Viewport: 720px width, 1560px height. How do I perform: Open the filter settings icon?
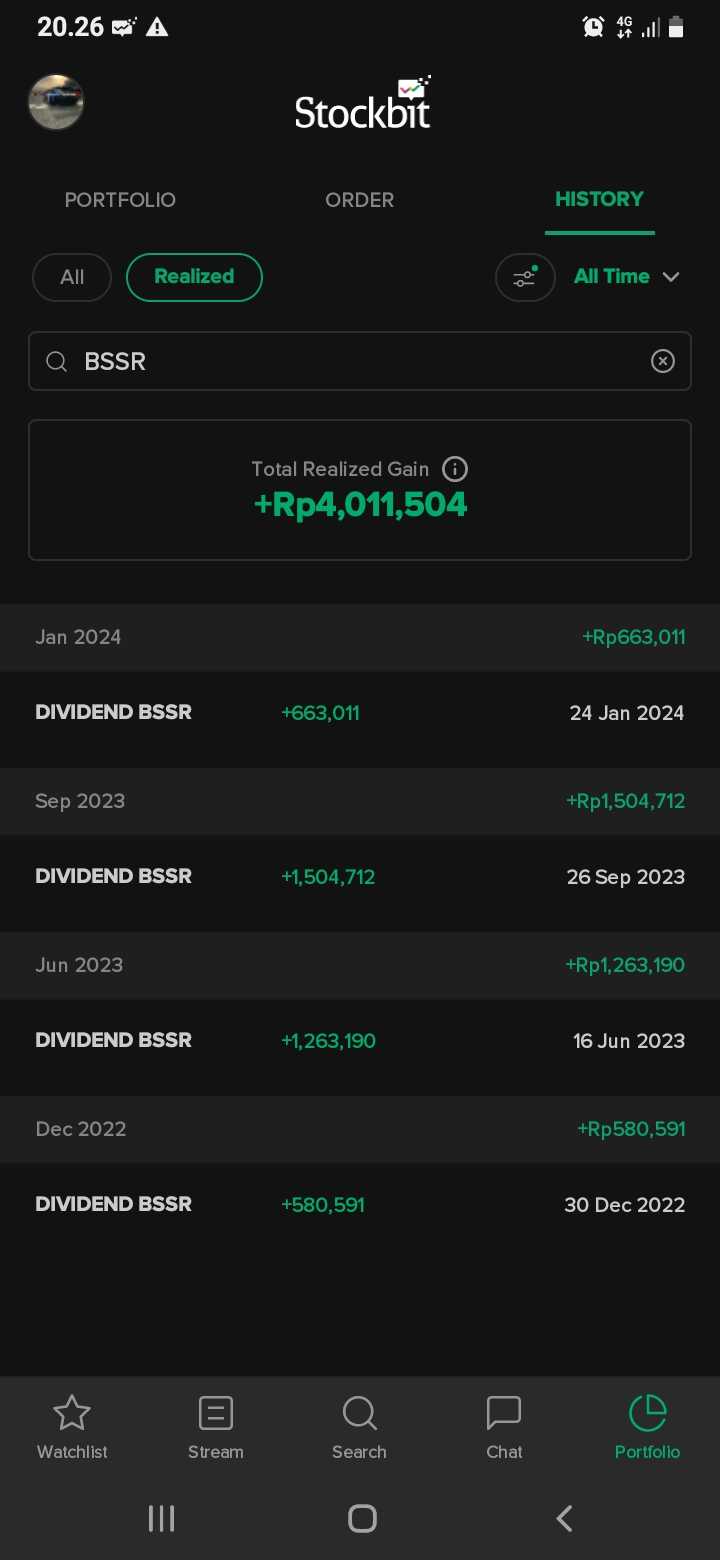[525, 277]
